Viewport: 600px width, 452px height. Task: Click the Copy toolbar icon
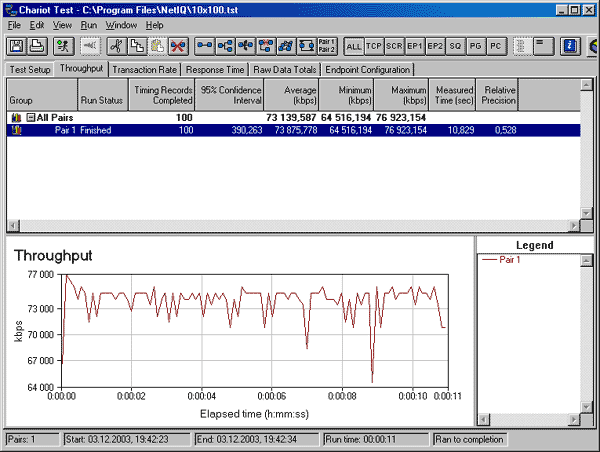[x=137, y=46]
